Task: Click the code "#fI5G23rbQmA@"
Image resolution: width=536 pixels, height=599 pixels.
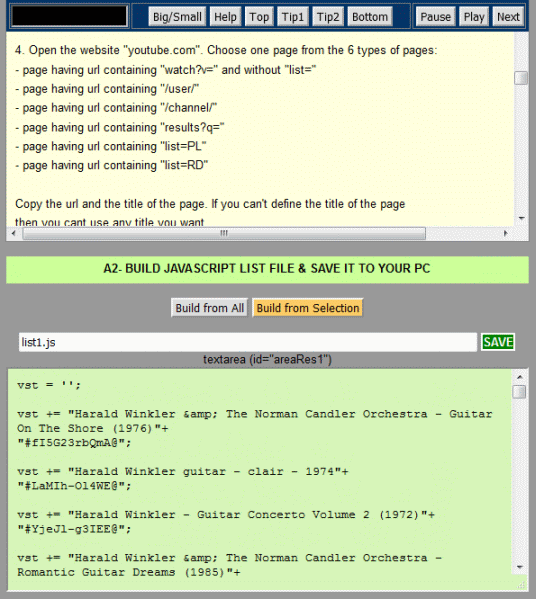Action: pyautogui.click(x=74, y=443)
